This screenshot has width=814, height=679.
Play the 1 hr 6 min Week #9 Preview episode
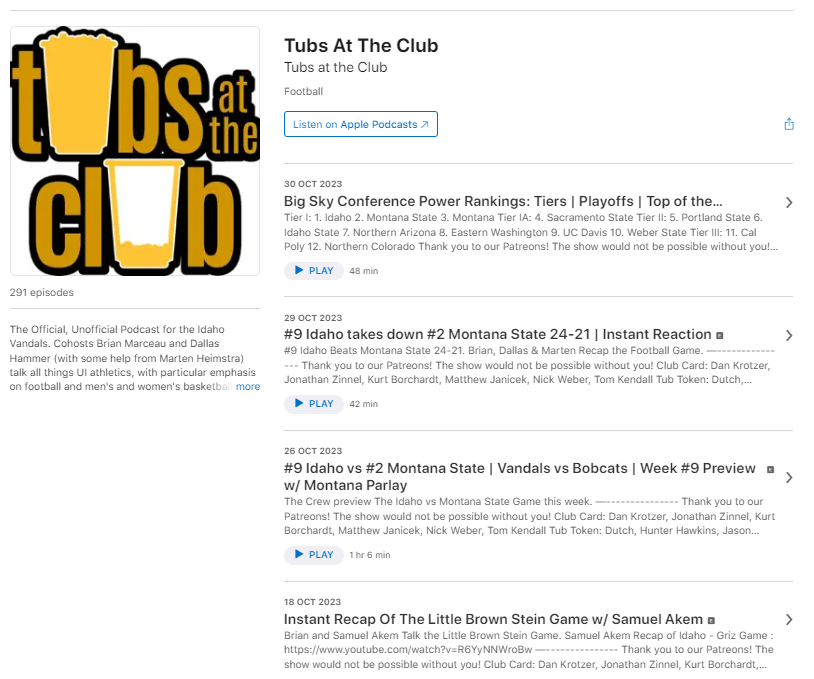point(314,554)
